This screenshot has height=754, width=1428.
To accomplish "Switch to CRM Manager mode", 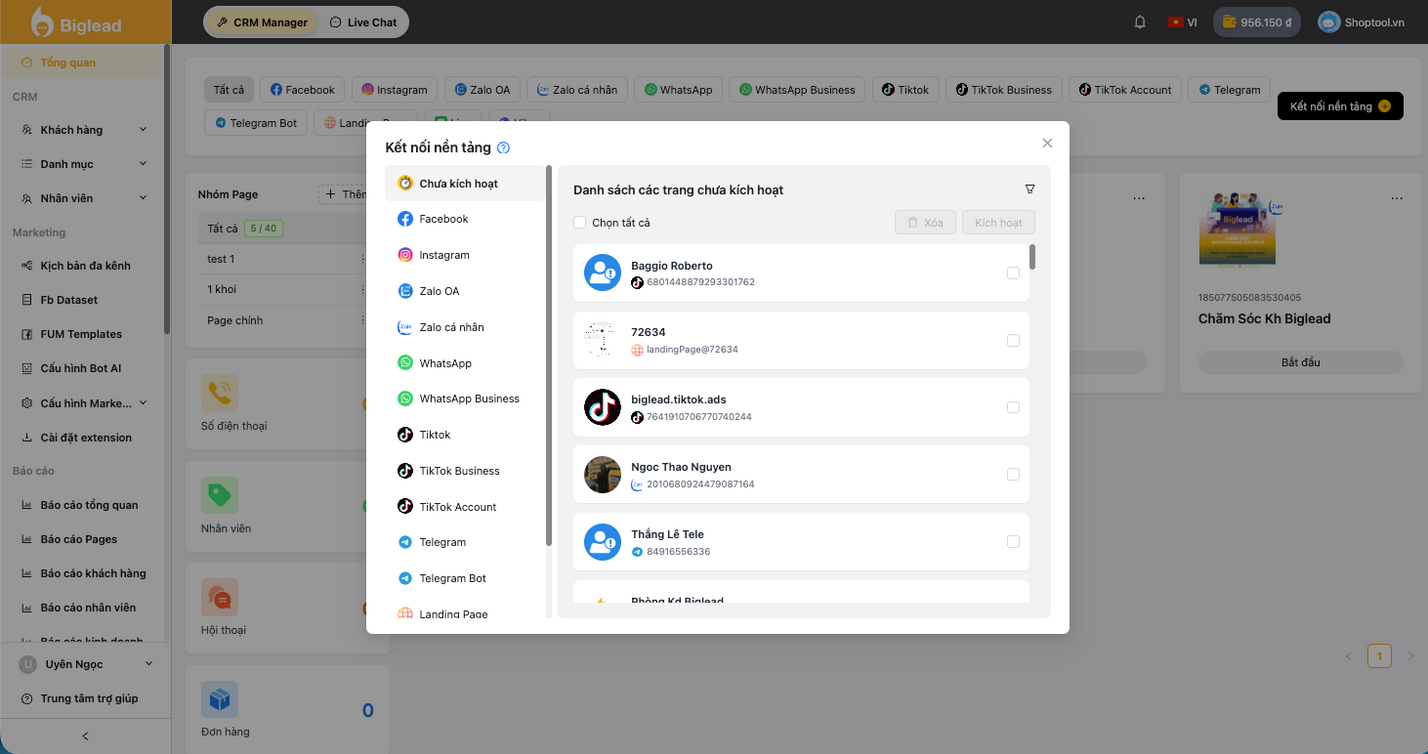I will (x=262, y=22).
